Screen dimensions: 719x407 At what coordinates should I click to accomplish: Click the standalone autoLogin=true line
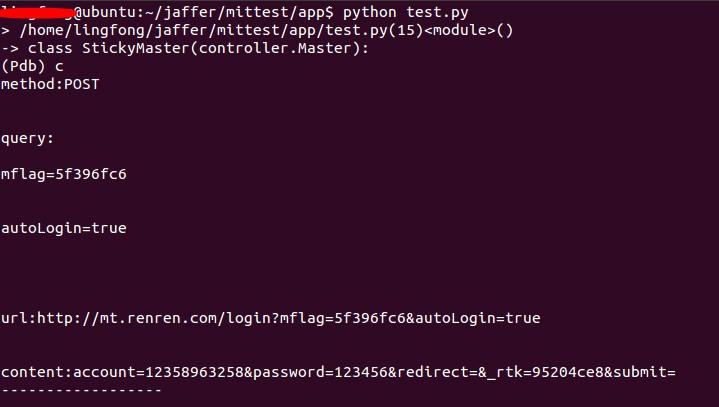tap(64, 228)
